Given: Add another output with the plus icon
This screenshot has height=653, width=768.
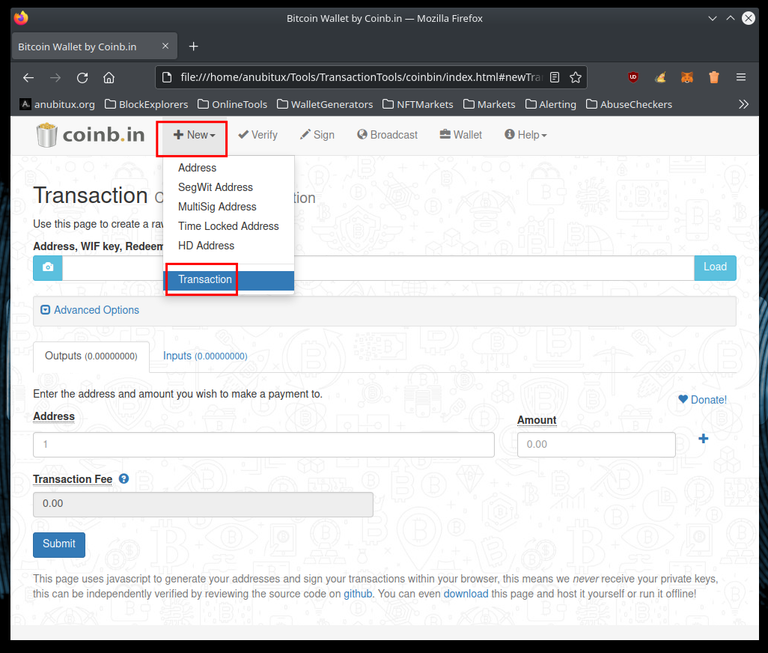Looking at the screenshot, I should [x=703, y=438].
